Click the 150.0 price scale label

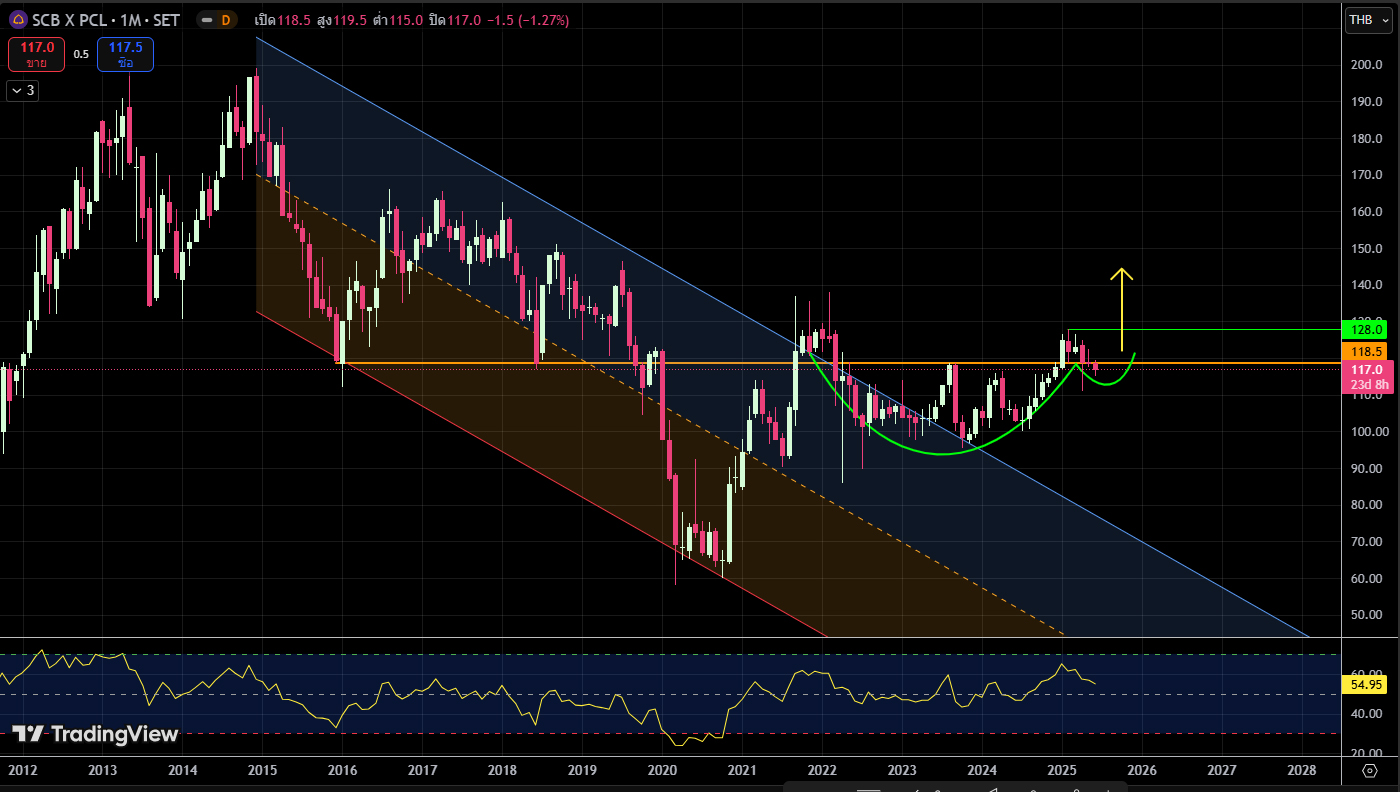(x=1365, y=248)
